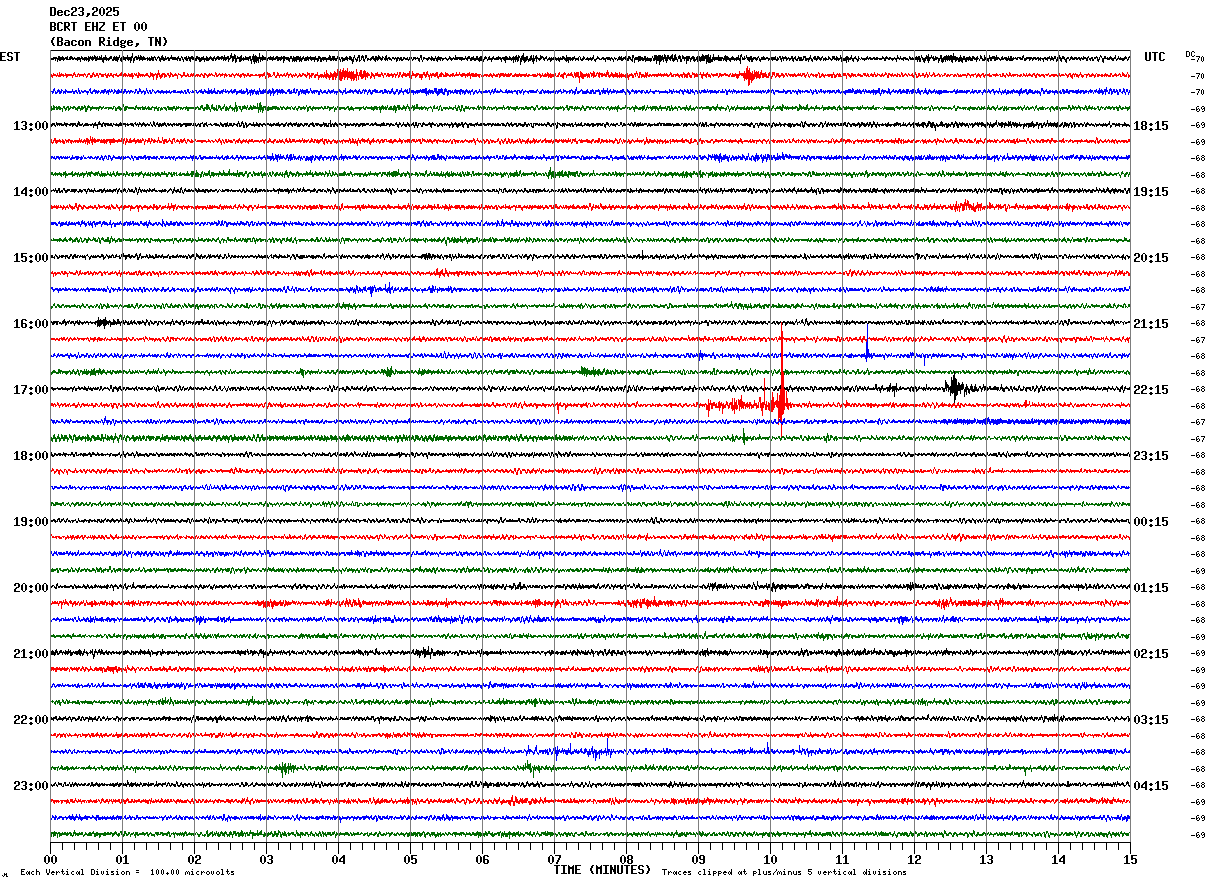Image resolution: width=1210 pixels, height=886 pixels.
Task: Click the 03:15 UTC label
Action: [1151, 720]
